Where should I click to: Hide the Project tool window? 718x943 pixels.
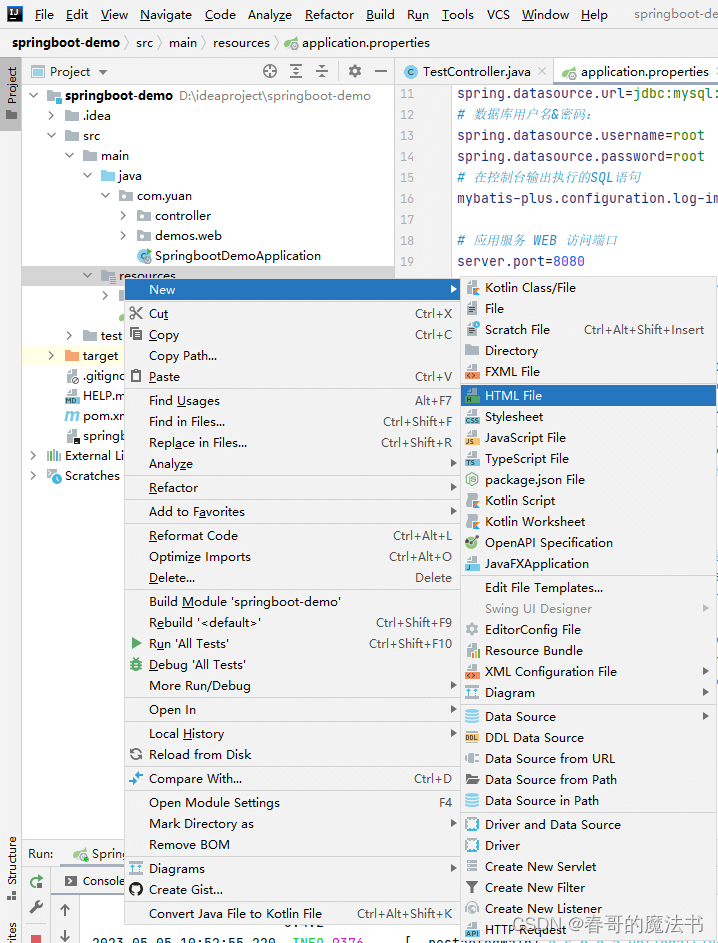[x=380, y=71]
